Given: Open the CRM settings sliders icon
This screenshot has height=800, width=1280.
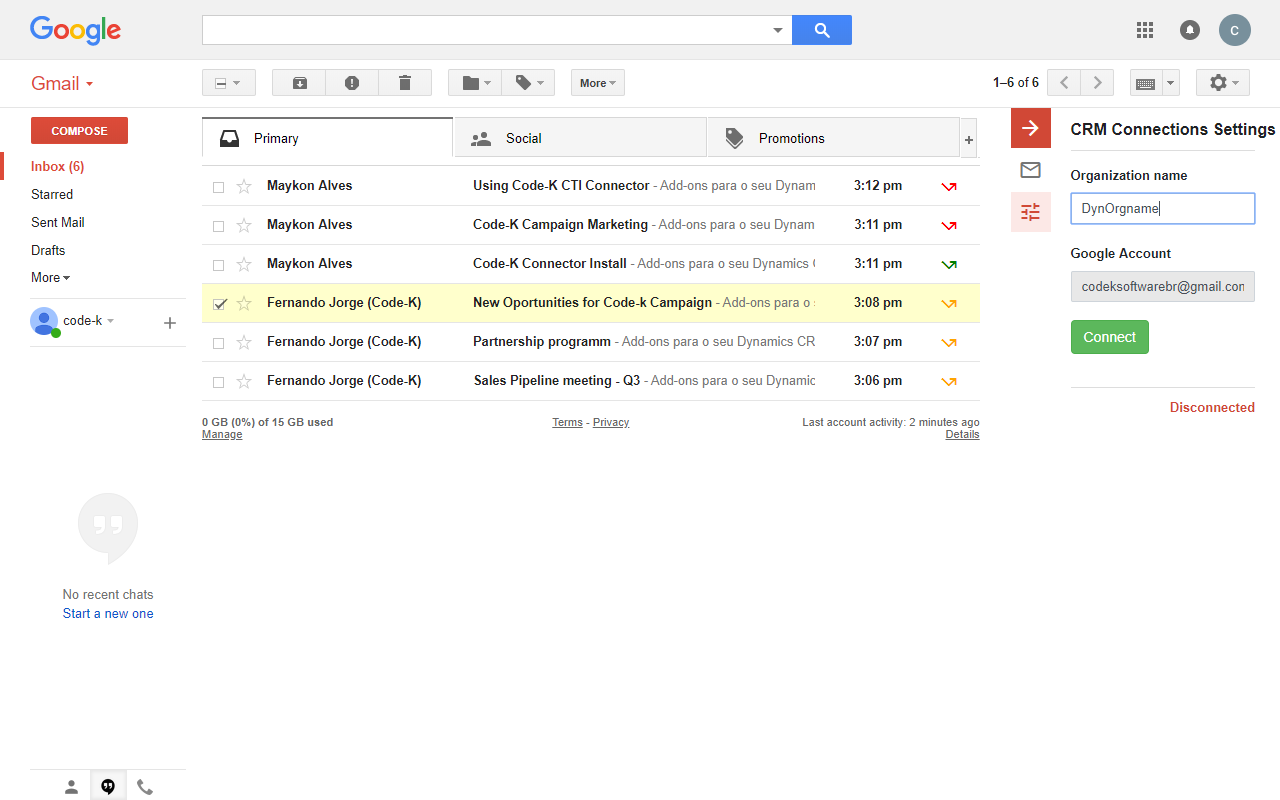Looking at the screenshot, I should pos(1031,212).
